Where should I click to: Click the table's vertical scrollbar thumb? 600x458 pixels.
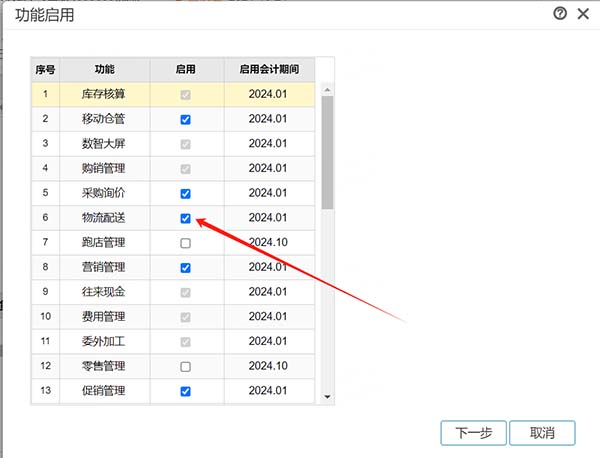tap(327, 150)
